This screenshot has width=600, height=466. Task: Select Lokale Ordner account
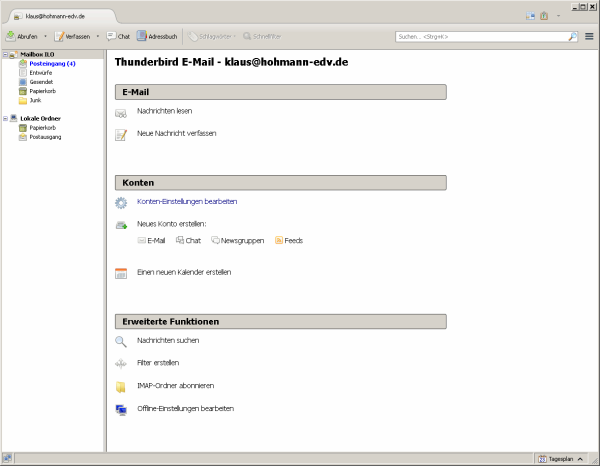(x=40, y=119)
